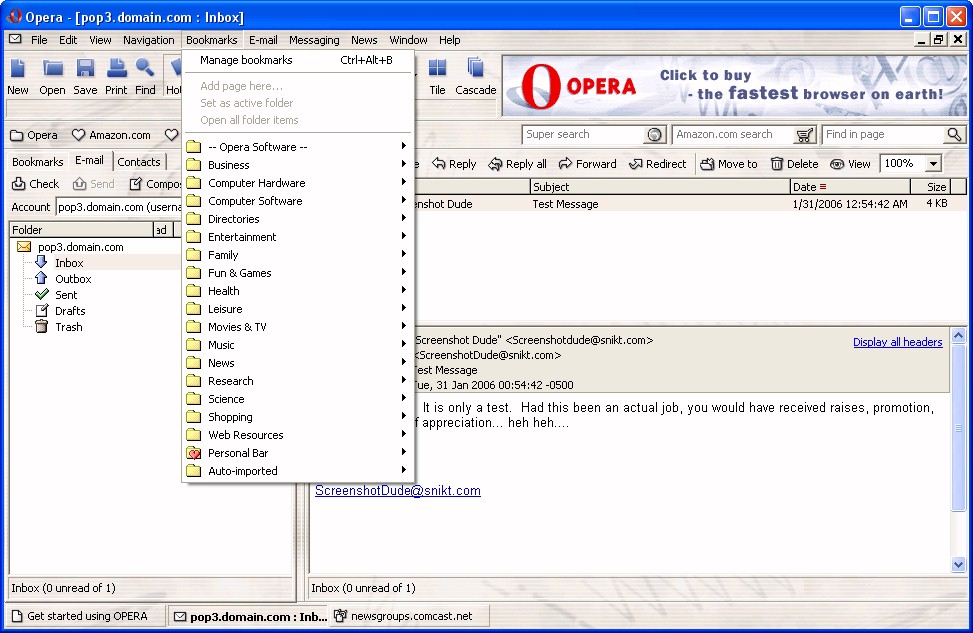Viewport: 973px width, 633px height.
Task: Expand the Business bookmarks folder
Action: (298, 165)
